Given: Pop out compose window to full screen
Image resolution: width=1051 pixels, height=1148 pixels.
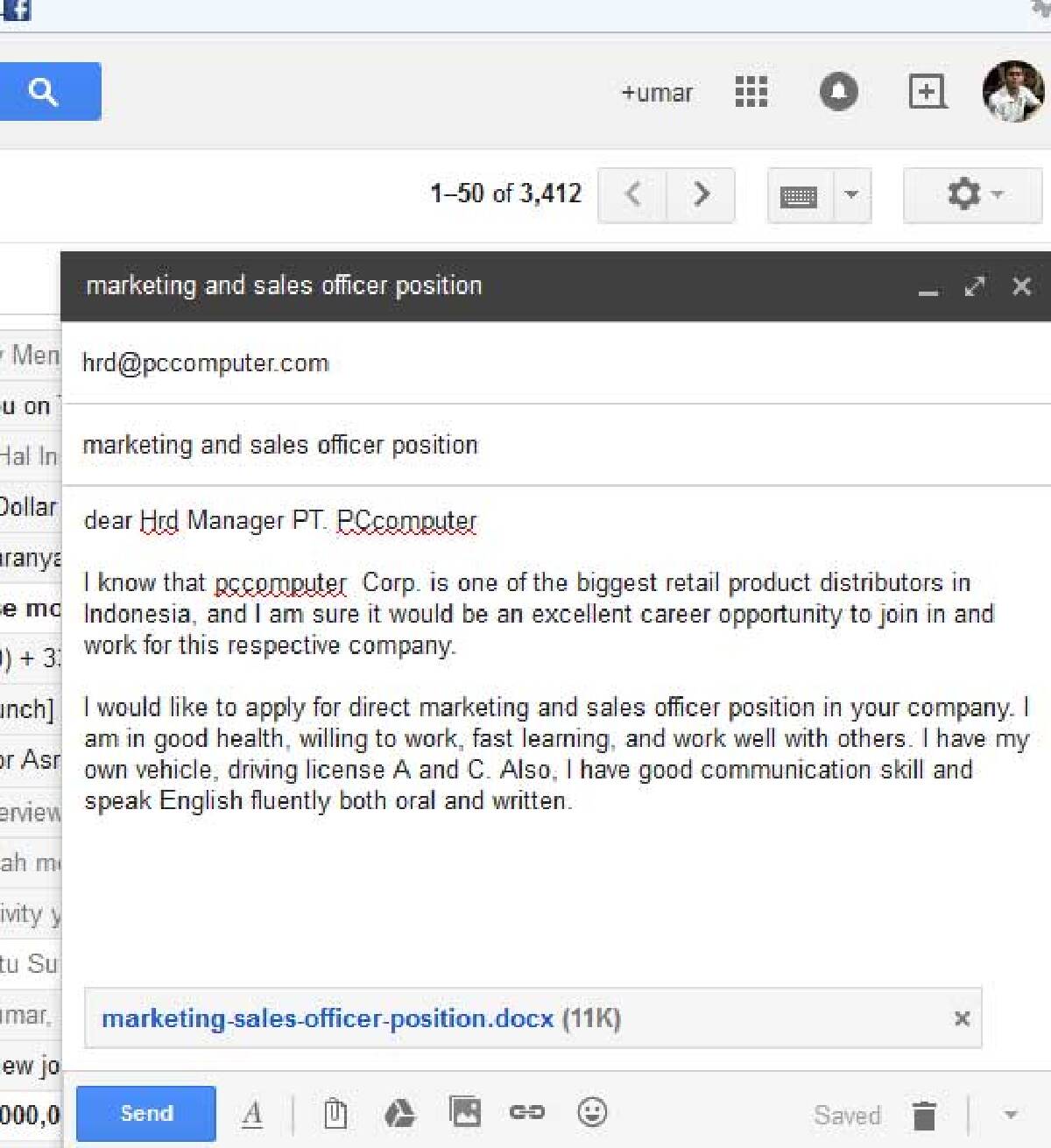Looking at the screenshot, I should [x=974, y=286].
